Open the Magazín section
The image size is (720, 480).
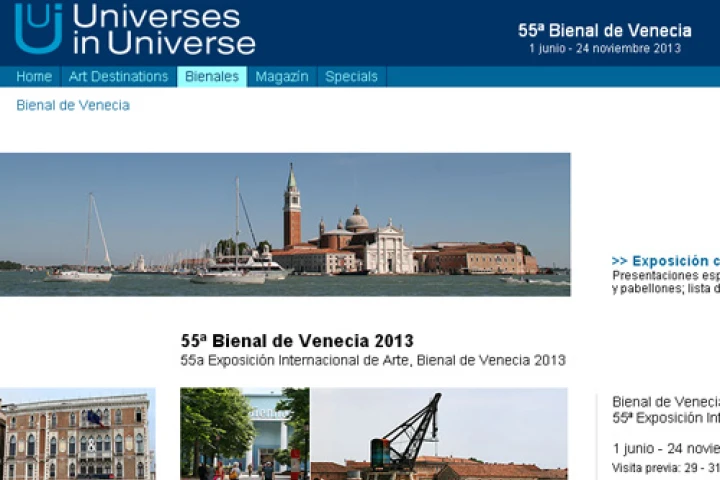pos(281,77)
